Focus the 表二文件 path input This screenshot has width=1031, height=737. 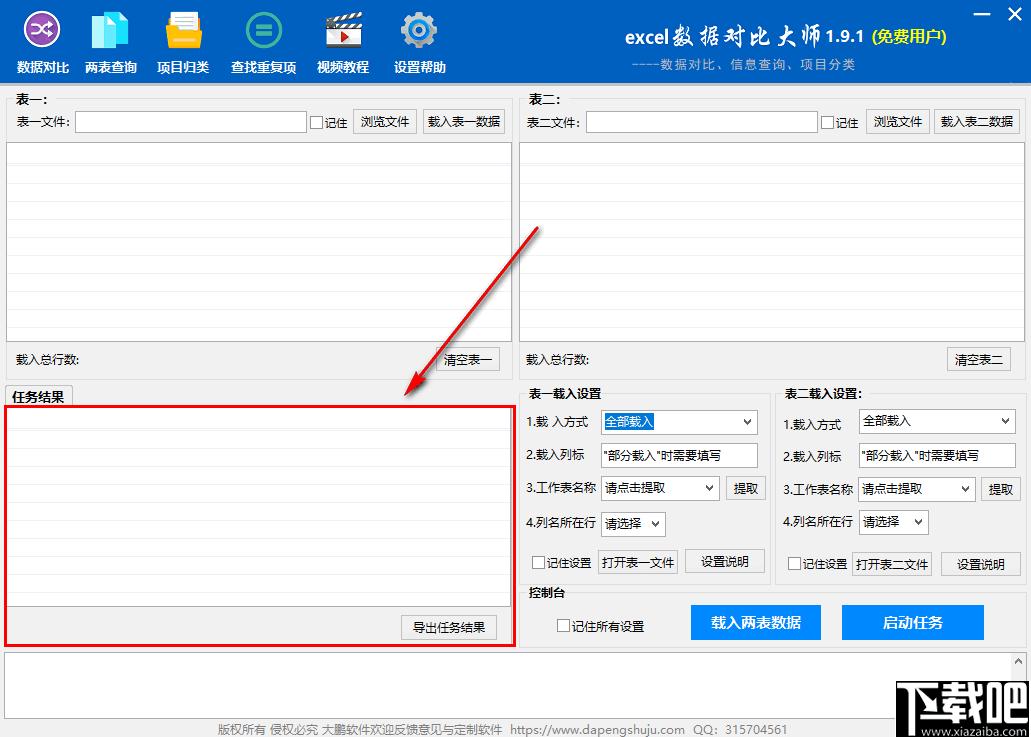[x=702, y=122]
